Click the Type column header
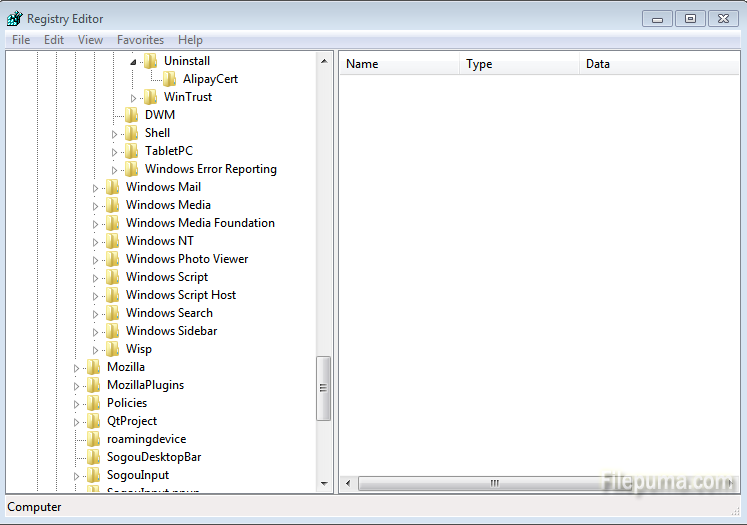The height and width of the screenshot is (525, 747). coord(519,64)
